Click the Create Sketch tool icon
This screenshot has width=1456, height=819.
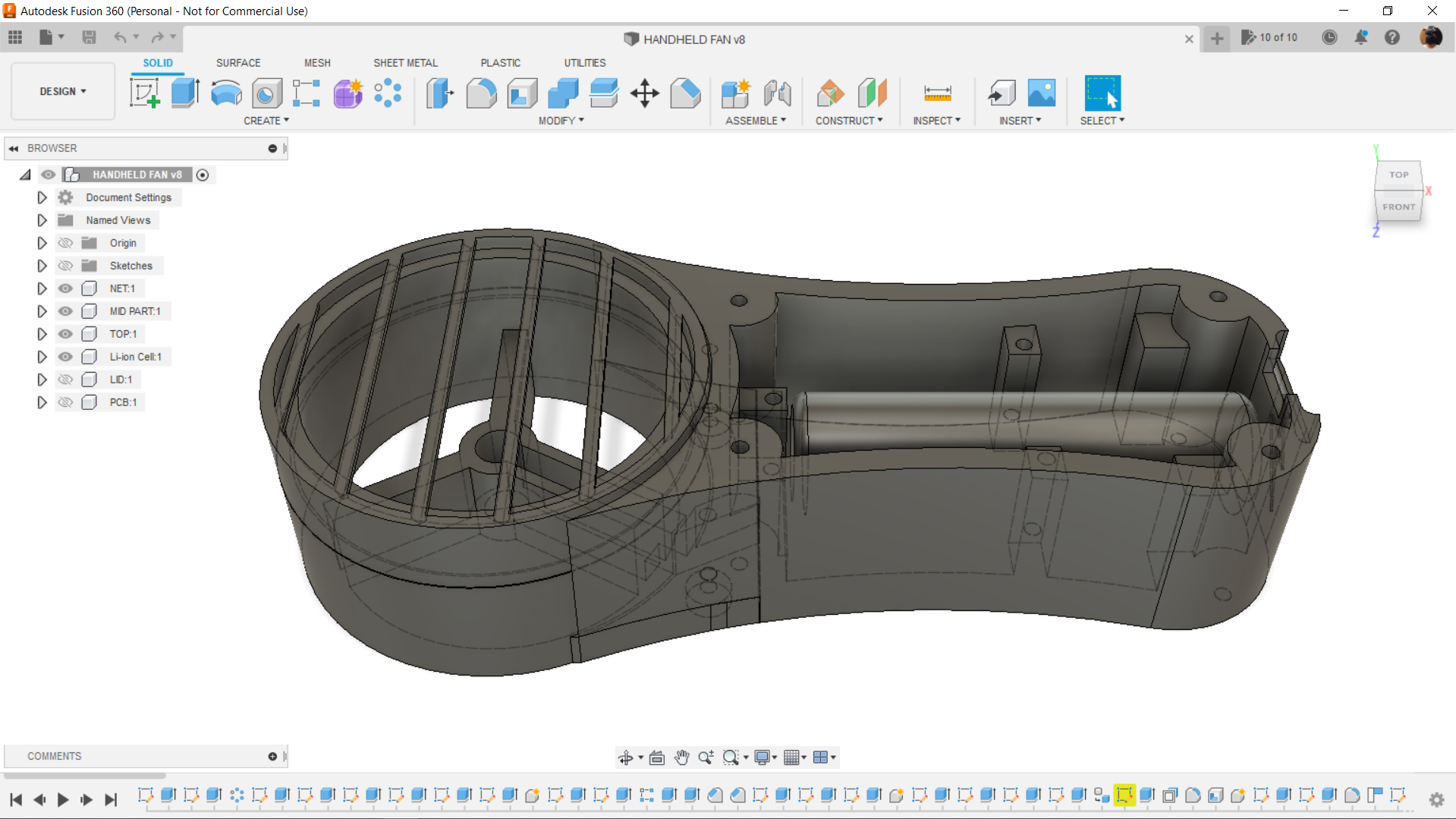(144, 93)
